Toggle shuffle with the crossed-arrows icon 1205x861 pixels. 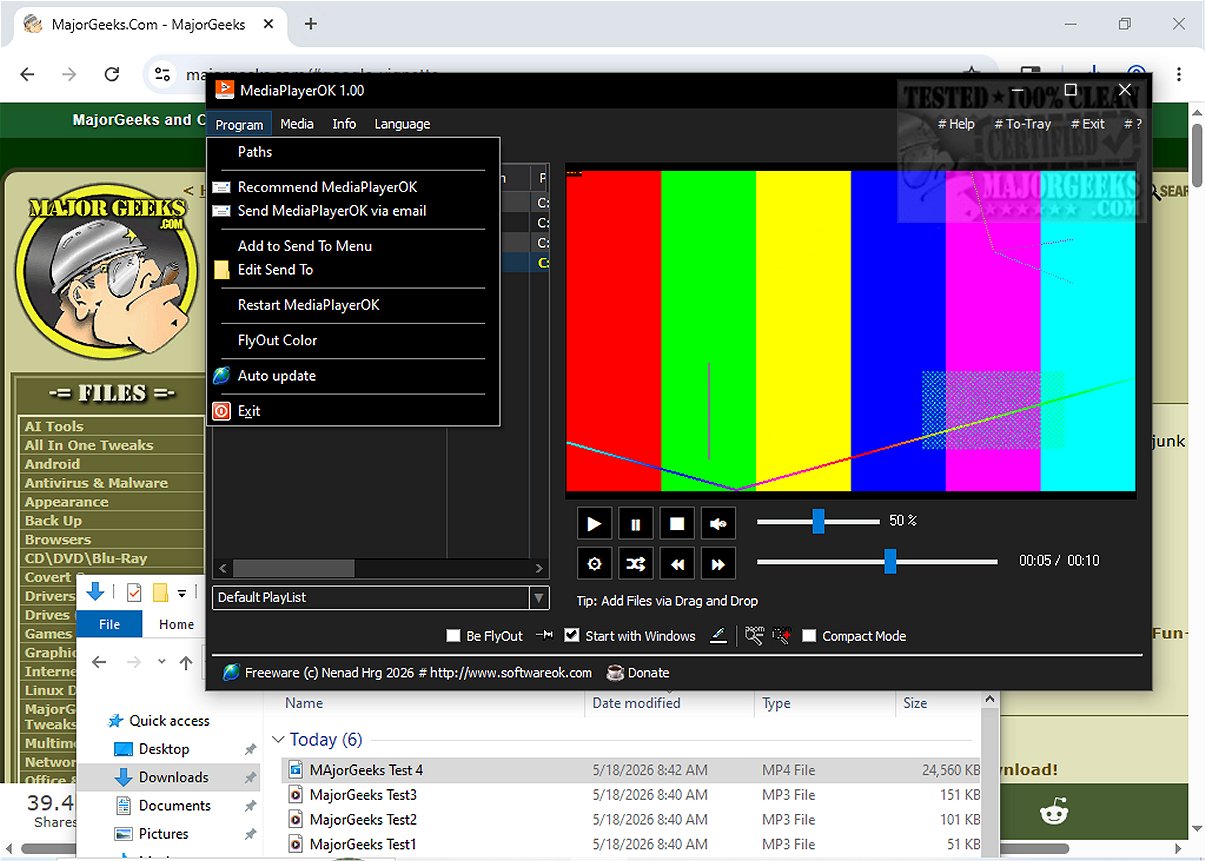coord(636,564)
